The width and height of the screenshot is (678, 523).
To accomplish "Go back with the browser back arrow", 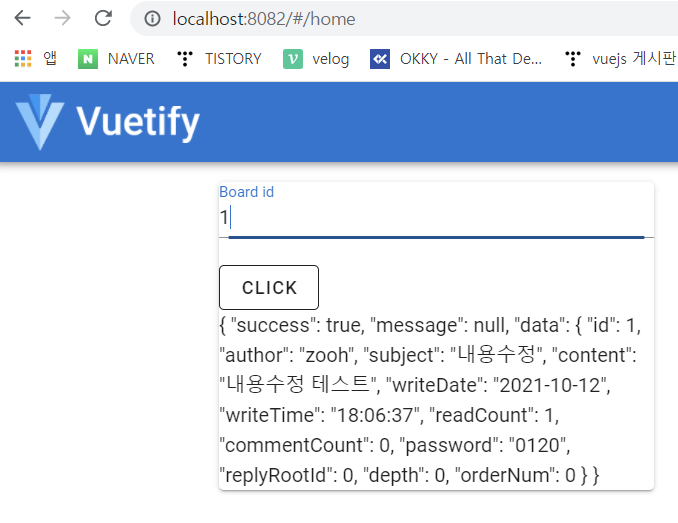I will click(x=22, y=18).
